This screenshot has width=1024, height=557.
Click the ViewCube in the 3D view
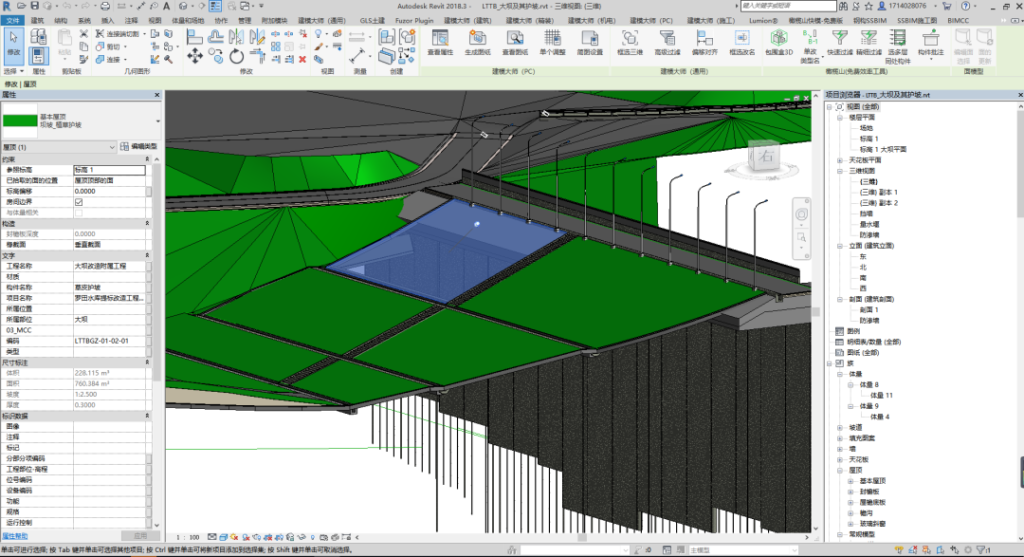coord(767,156)
